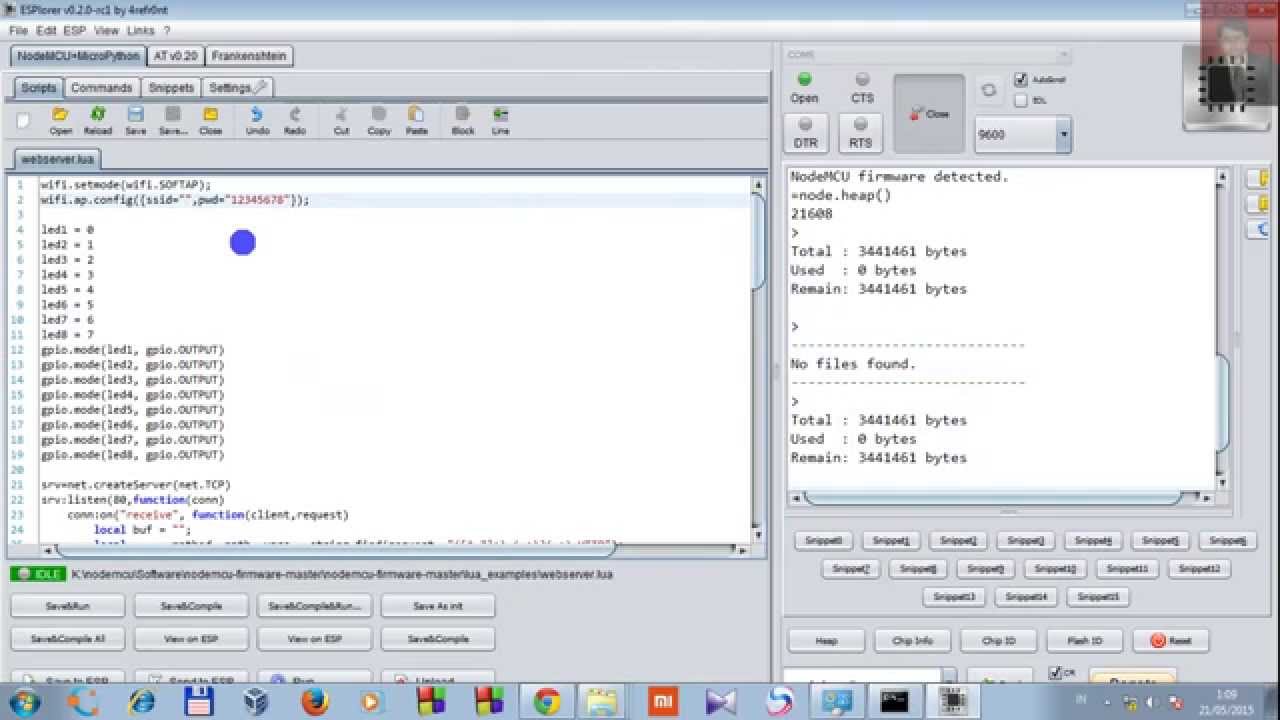1280x720 pixels.
Task: Click the Save&Compile All button
Action: click(x=68, y=639)
